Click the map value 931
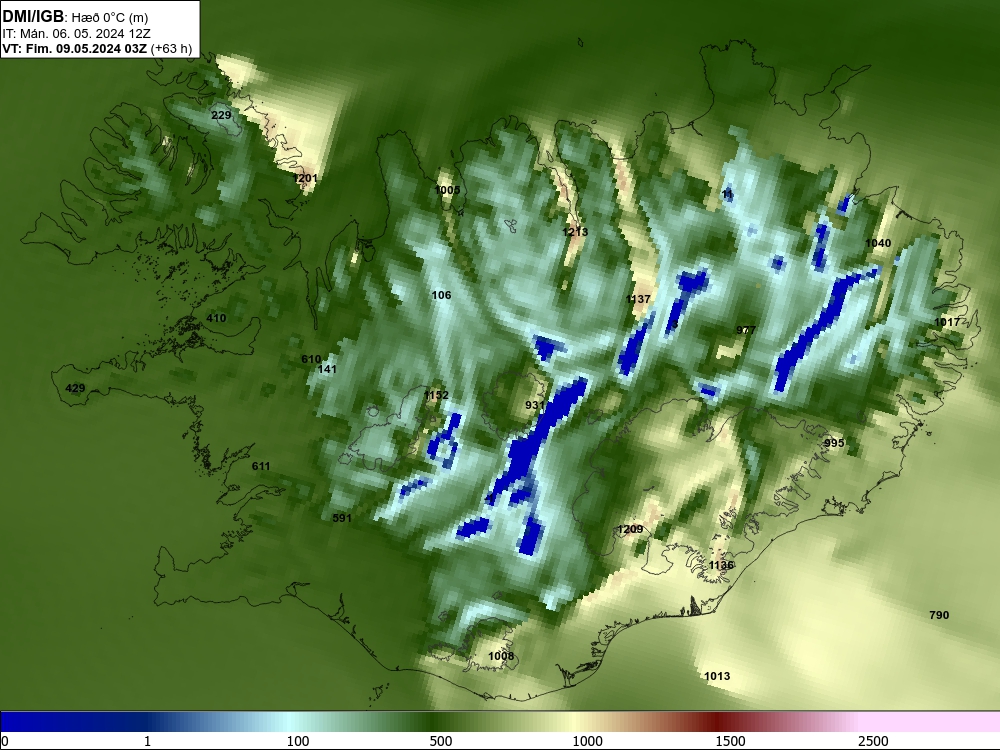 coord(535,406)
